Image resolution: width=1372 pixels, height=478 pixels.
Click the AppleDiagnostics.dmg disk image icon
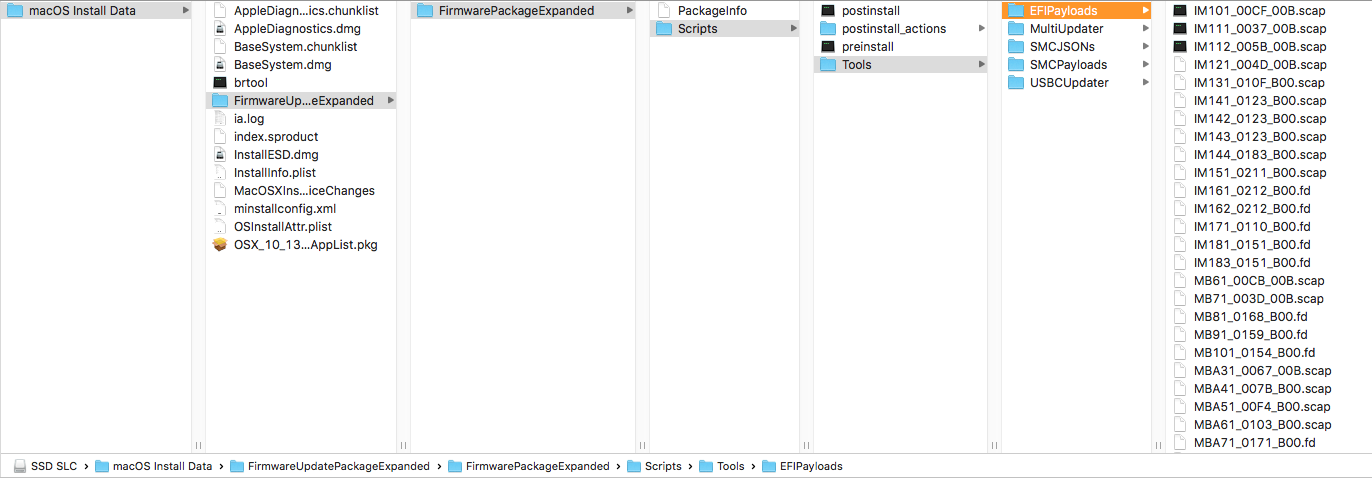point(220,29)
